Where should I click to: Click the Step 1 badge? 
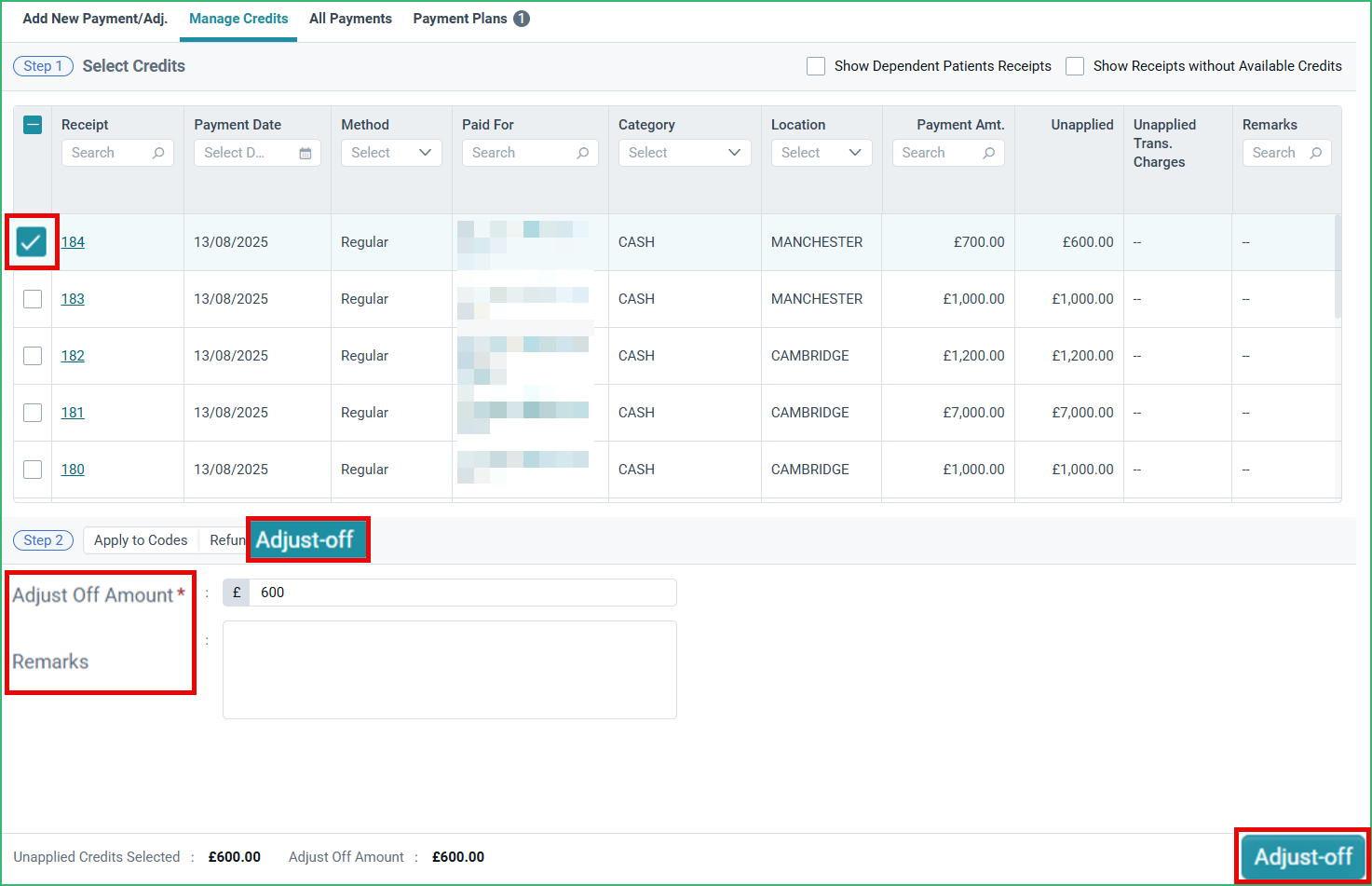coord(43,66)
